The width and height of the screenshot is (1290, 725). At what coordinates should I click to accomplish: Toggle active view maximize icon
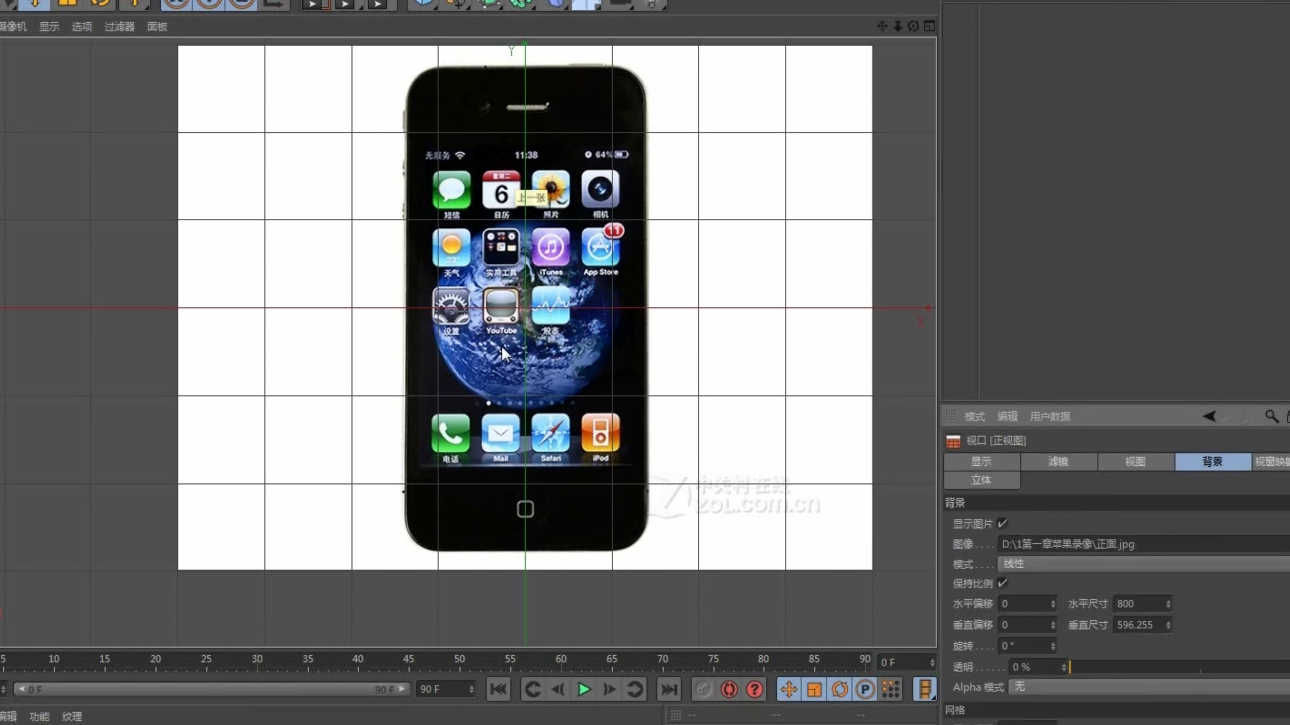(929, 26)
